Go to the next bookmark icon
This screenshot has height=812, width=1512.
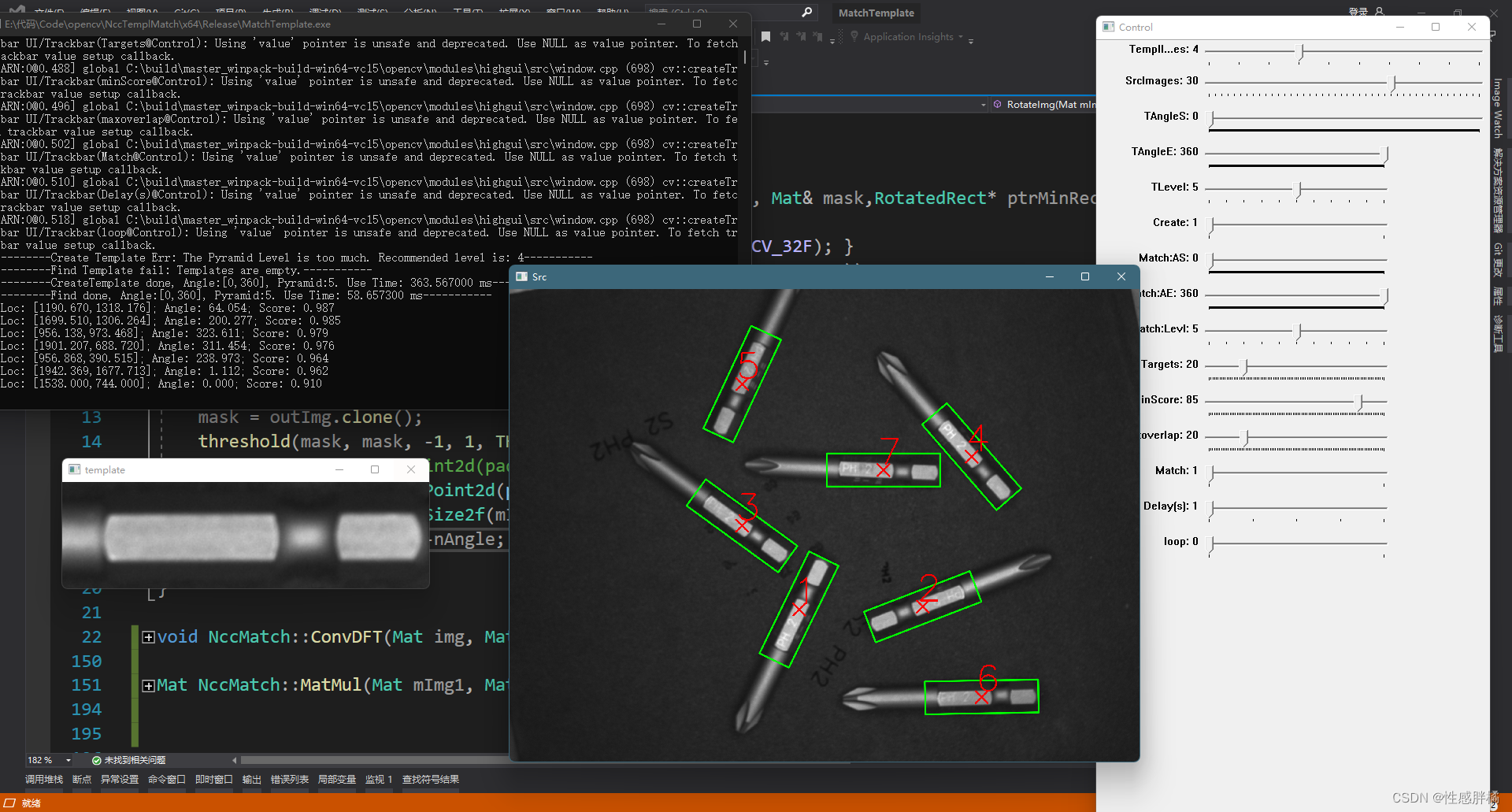(801, 37)
